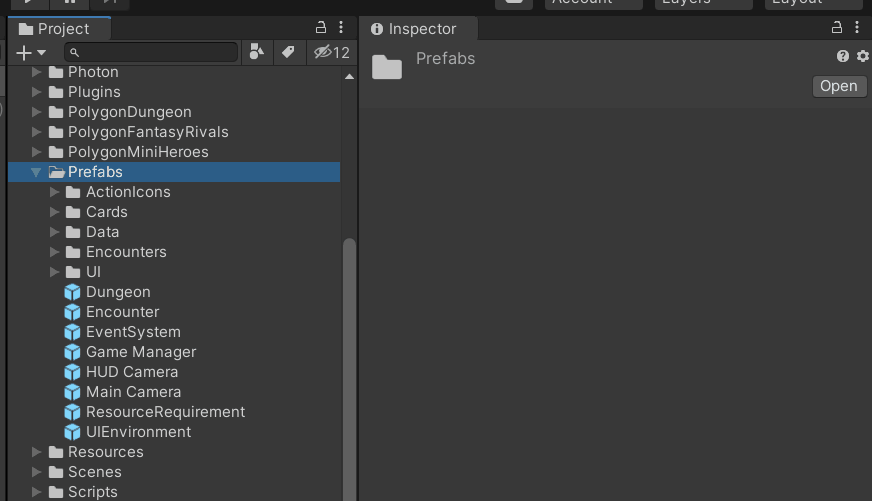
Task: Click the Dungeon prefab cube icon
Action: pyautogui.click(x=72, y=292)
